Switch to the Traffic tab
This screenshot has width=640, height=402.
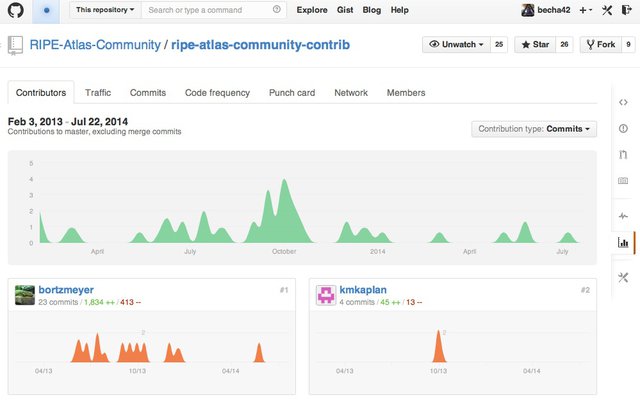[98, 93]
